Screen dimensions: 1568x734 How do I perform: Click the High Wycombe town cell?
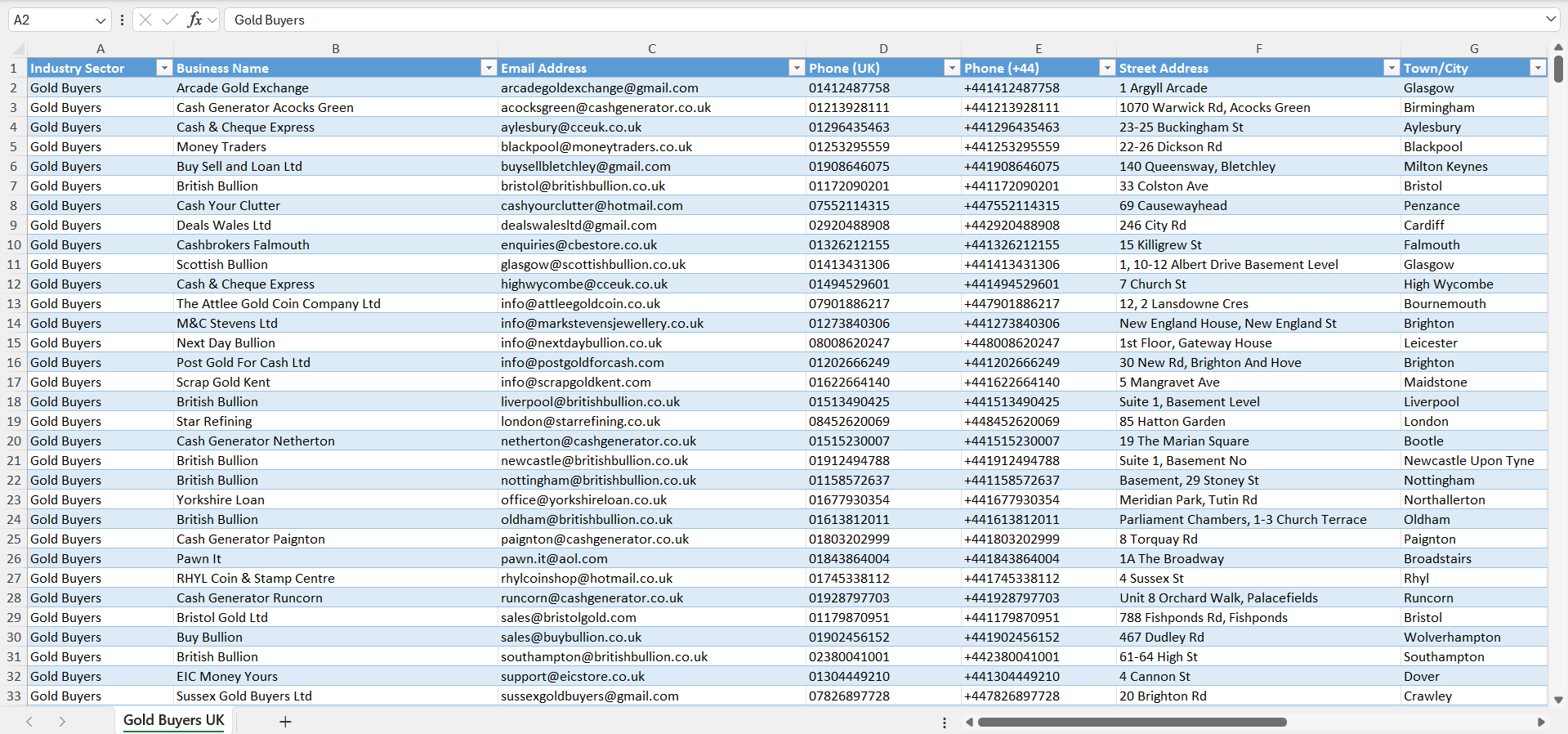1474,284
